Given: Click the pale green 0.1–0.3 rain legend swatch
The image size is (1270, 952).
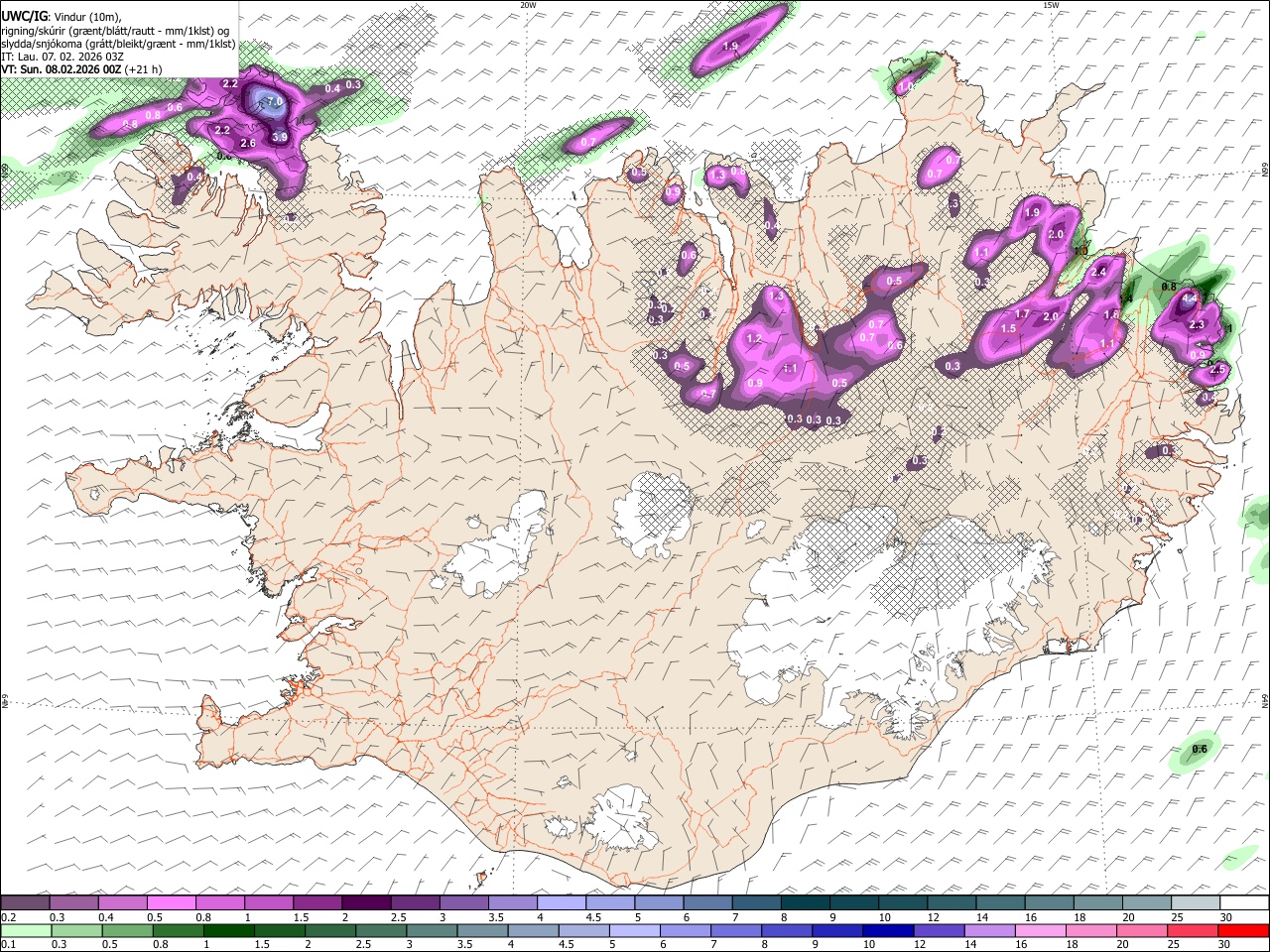Looking at the screenshot, I should [x=25, y=930].
